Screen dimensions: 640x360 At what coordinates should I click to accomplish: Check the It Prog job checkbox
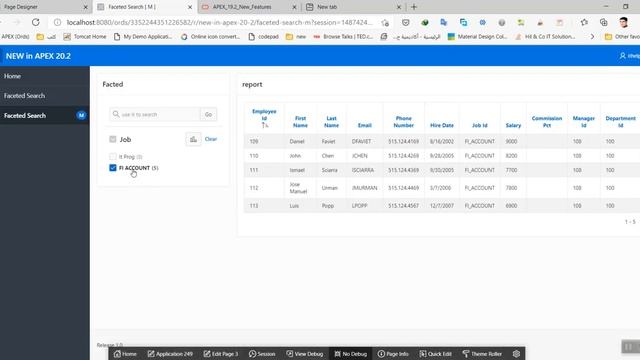tap(113, 156)
